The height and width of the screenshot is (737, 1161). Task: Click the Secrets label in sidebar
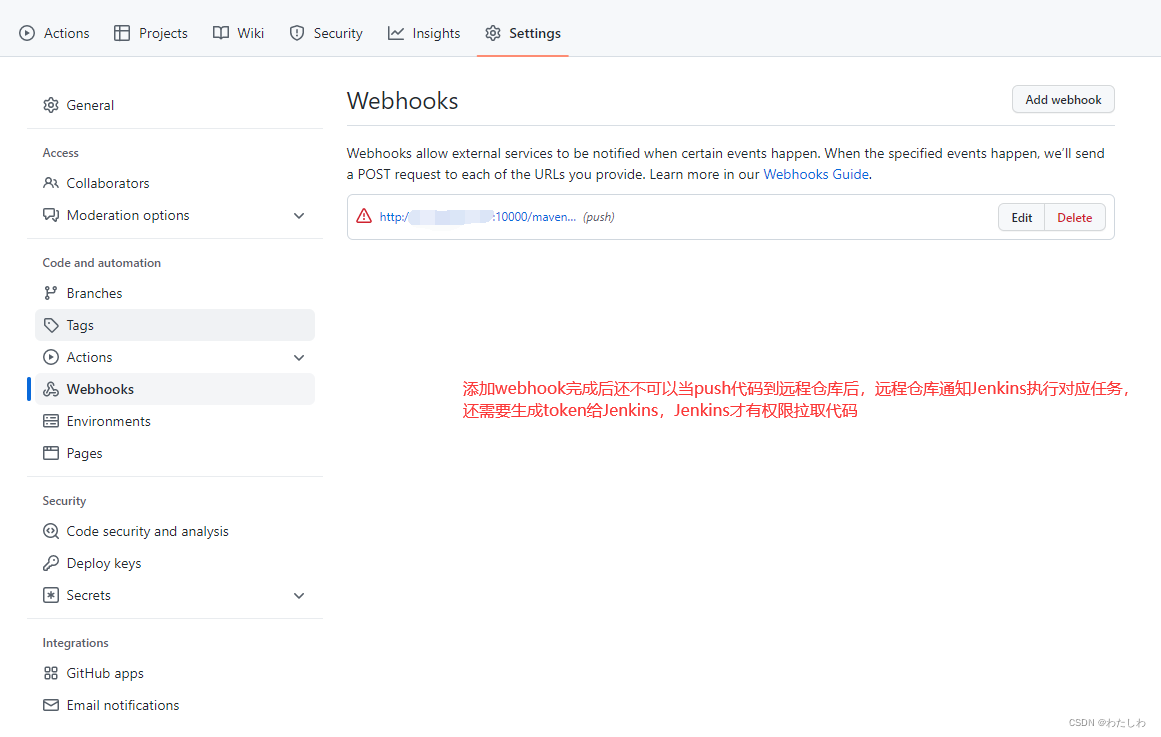88,596
